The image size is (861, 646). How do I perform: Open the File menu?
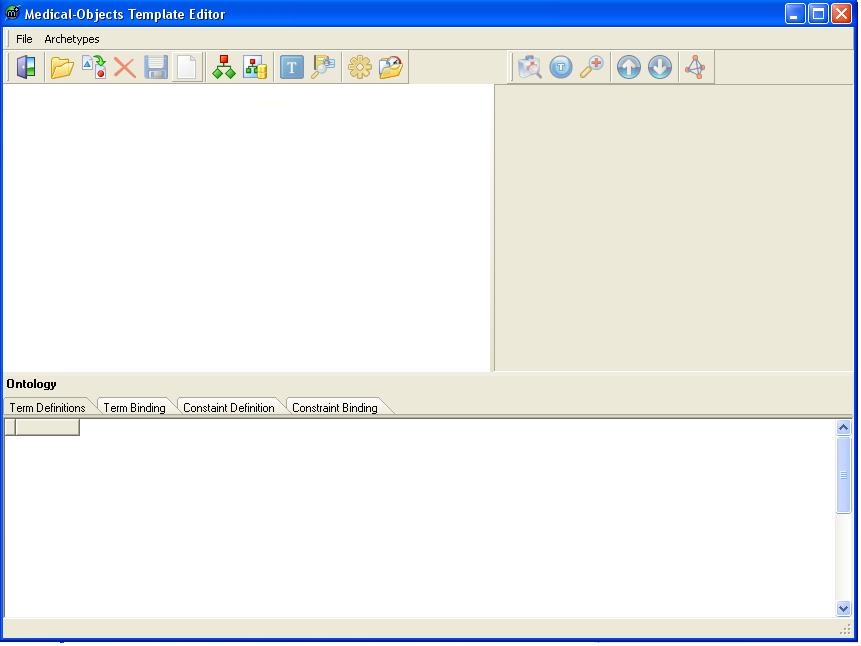click(x=24, y=39)
